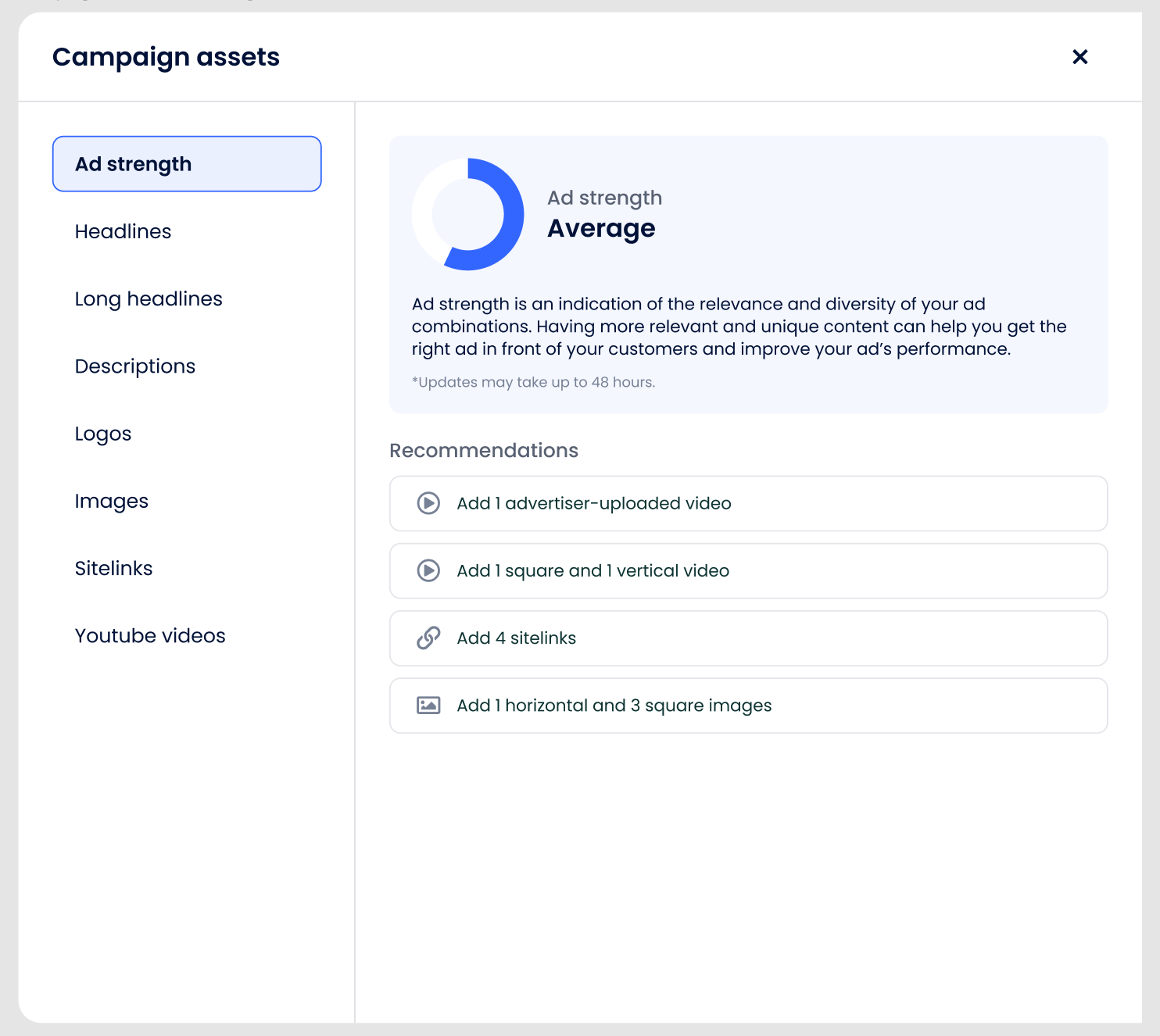Select 'Add 1 horizontal and 3 square images' text
This screenshot has width=1160, height=1036.
tap(614, 706)
